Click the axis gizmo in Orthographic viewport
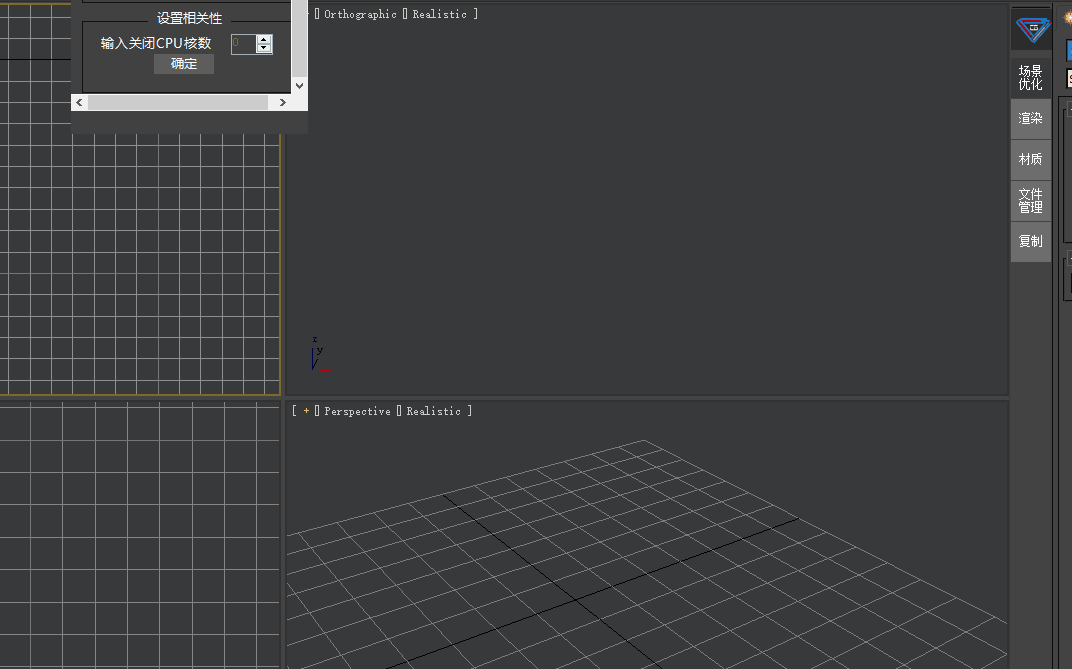This screenshot has width=1072, height=669. pos(318,356)
